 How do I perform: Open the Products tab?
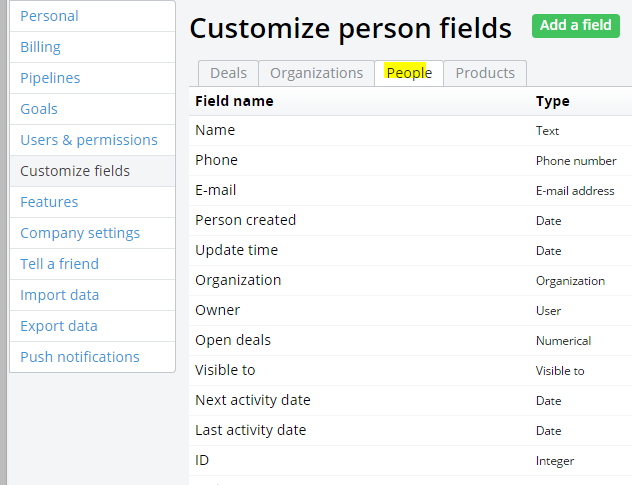click(x=485, y=73)
